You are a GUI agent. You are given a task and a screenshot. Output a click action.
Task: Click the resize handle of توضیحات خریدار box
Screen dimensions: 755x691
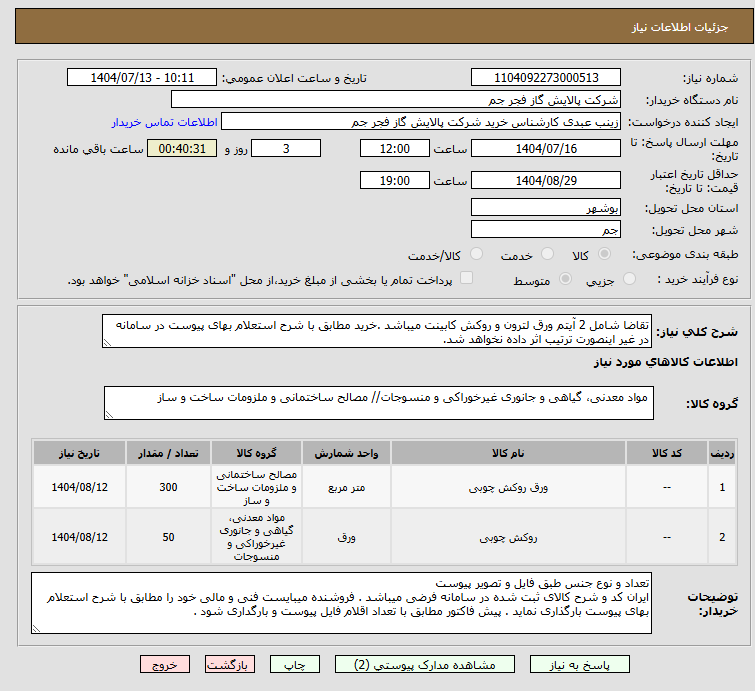36,628
